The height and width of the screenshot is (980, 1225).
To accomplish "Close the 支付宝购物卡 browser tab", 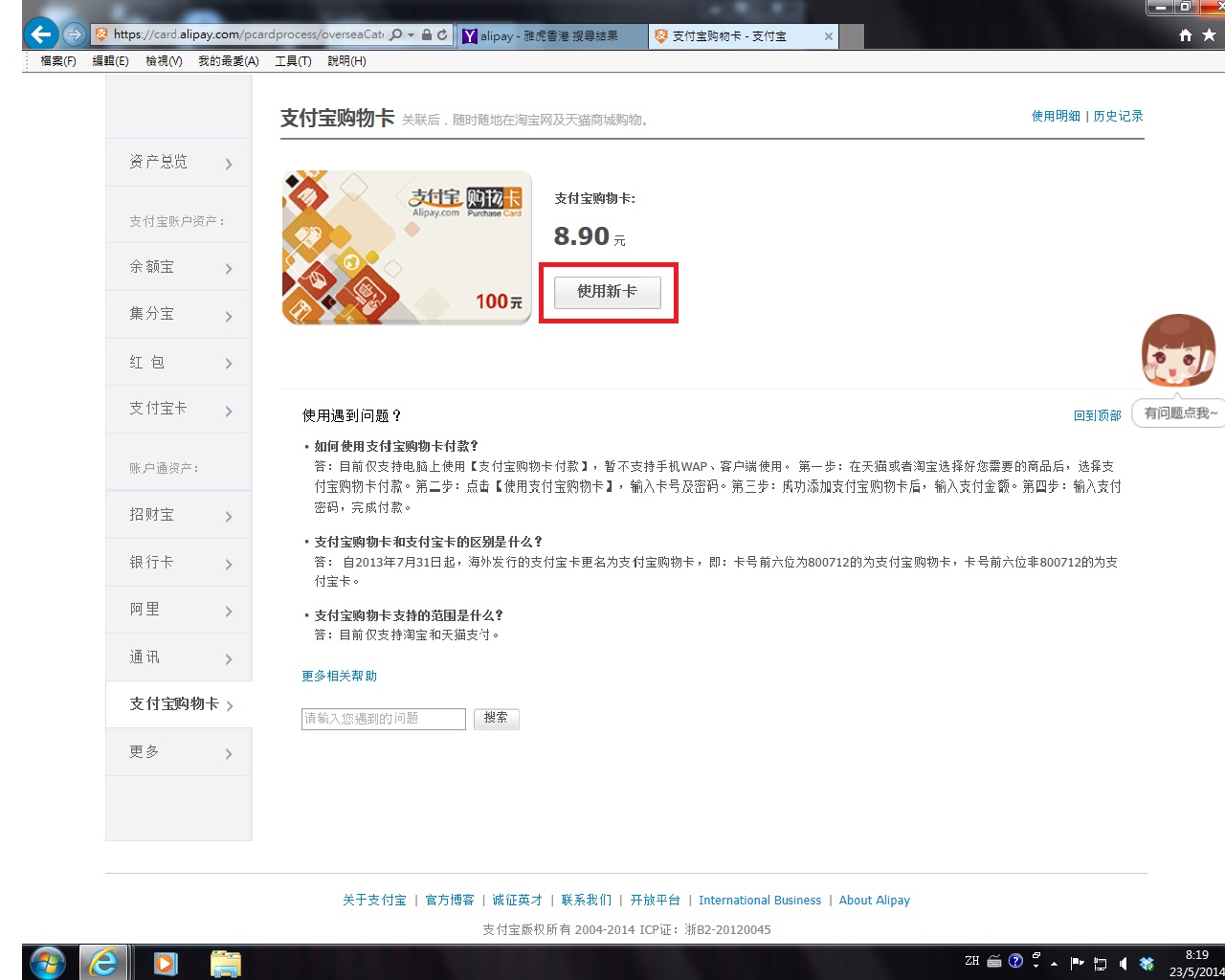I will pos(829,36).
